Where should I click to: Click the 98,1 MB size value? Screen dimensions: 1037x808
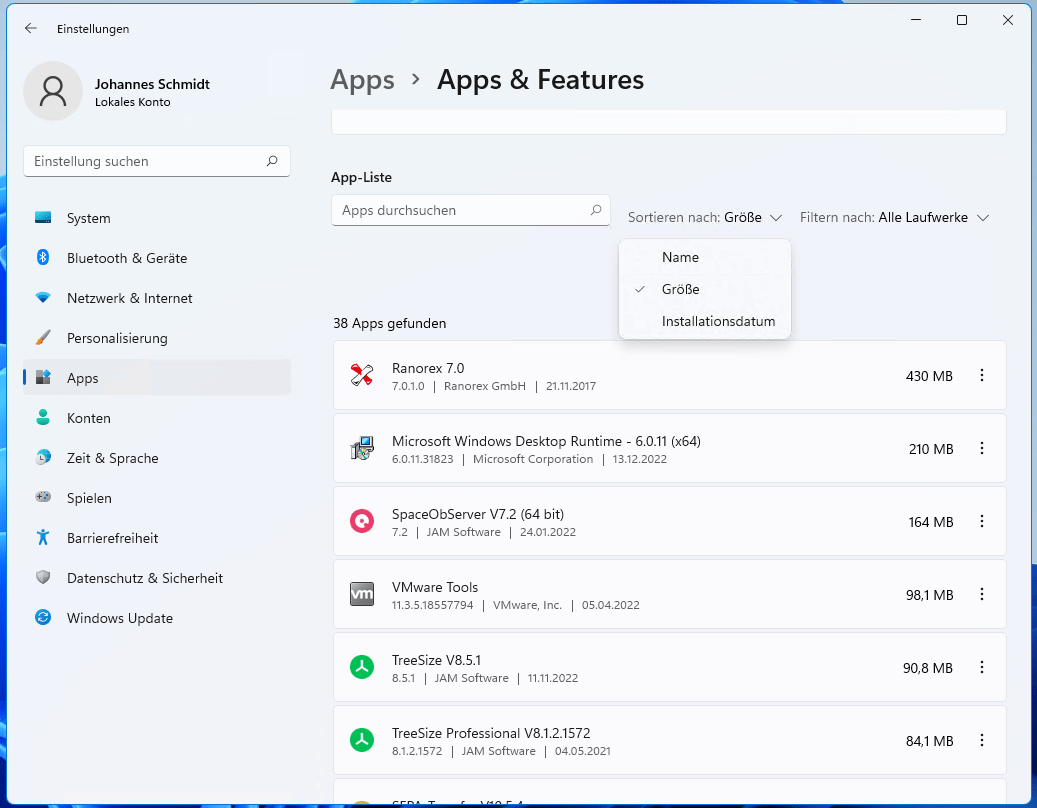click(930, 595)
